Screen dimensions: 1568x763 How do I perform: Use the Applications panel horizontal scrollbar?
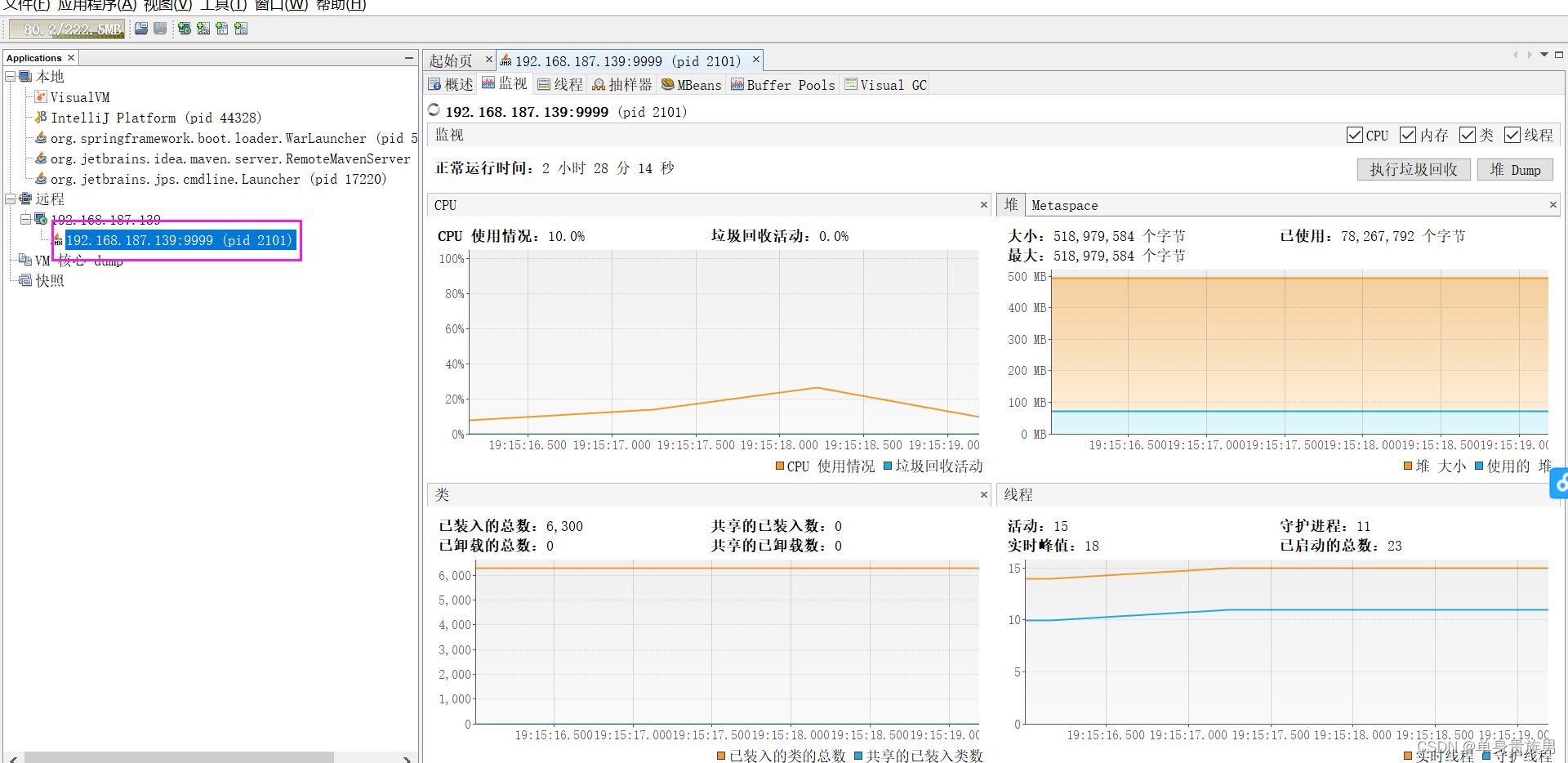[179, 757]
